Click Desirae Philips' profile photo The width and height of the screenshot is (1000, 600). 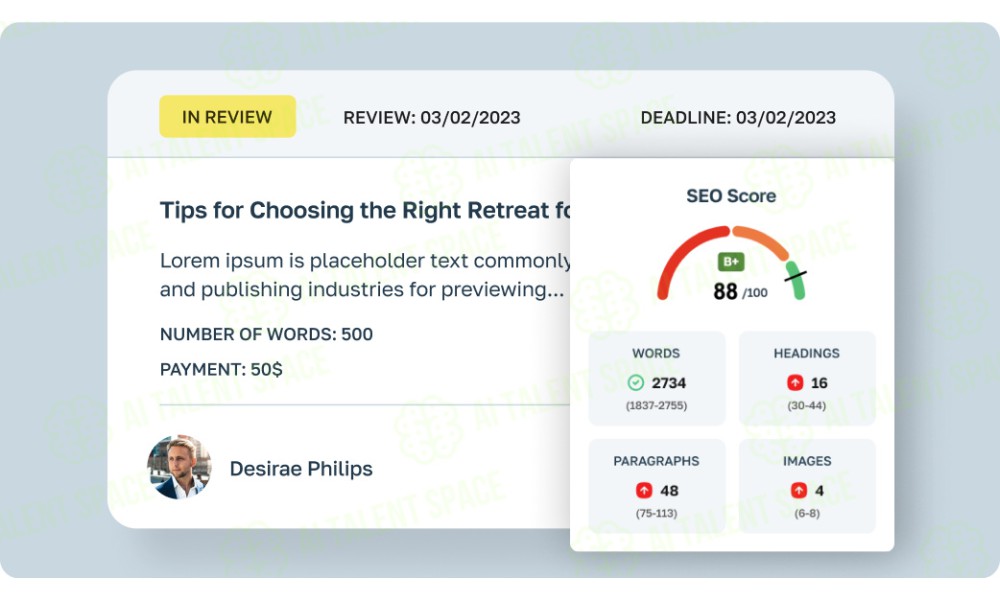coord(179,467)
